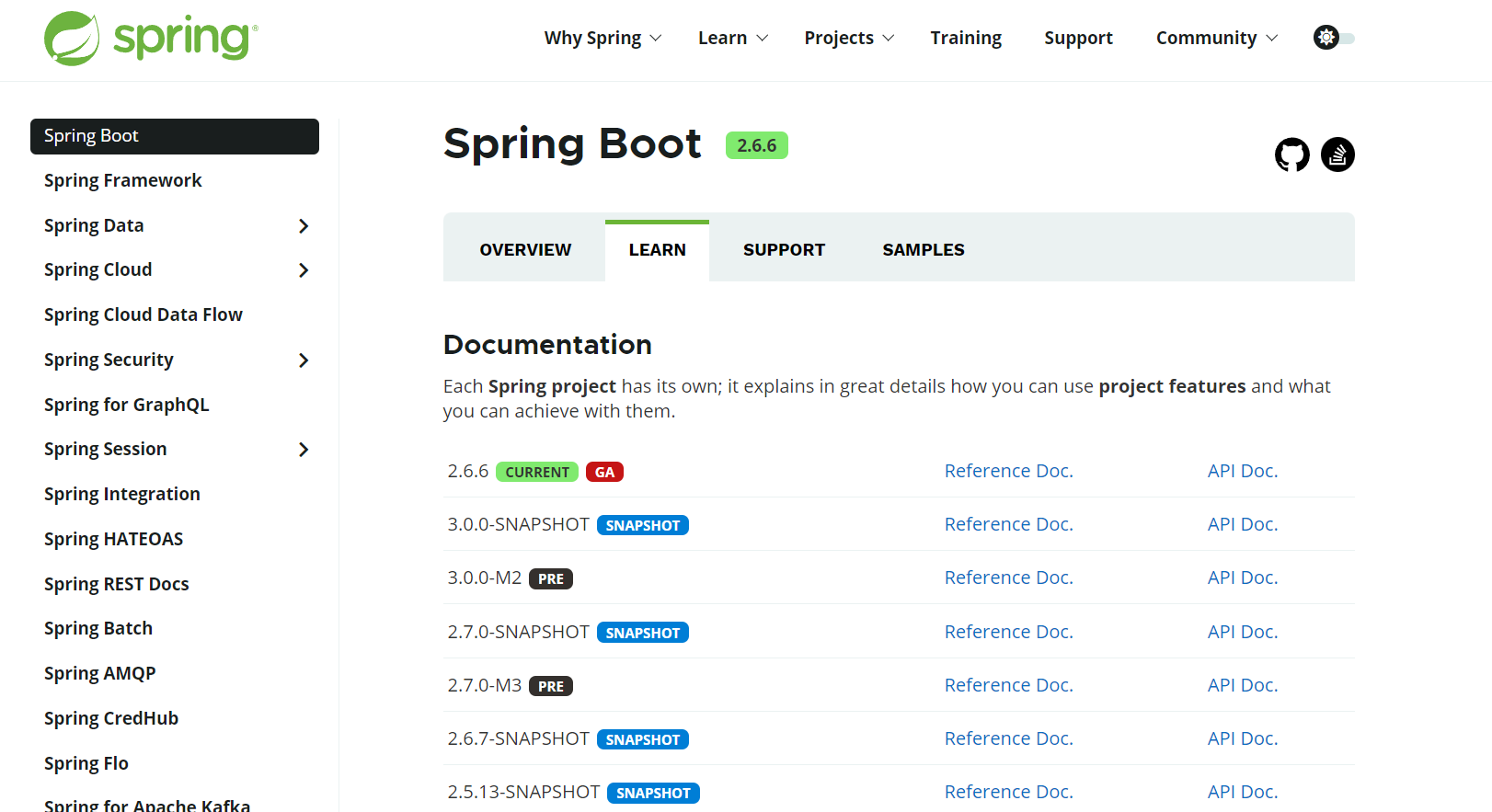Open Reference Doc. for 2.7.0-M3
1492x812 pixels.
[x=1009, y=685]
